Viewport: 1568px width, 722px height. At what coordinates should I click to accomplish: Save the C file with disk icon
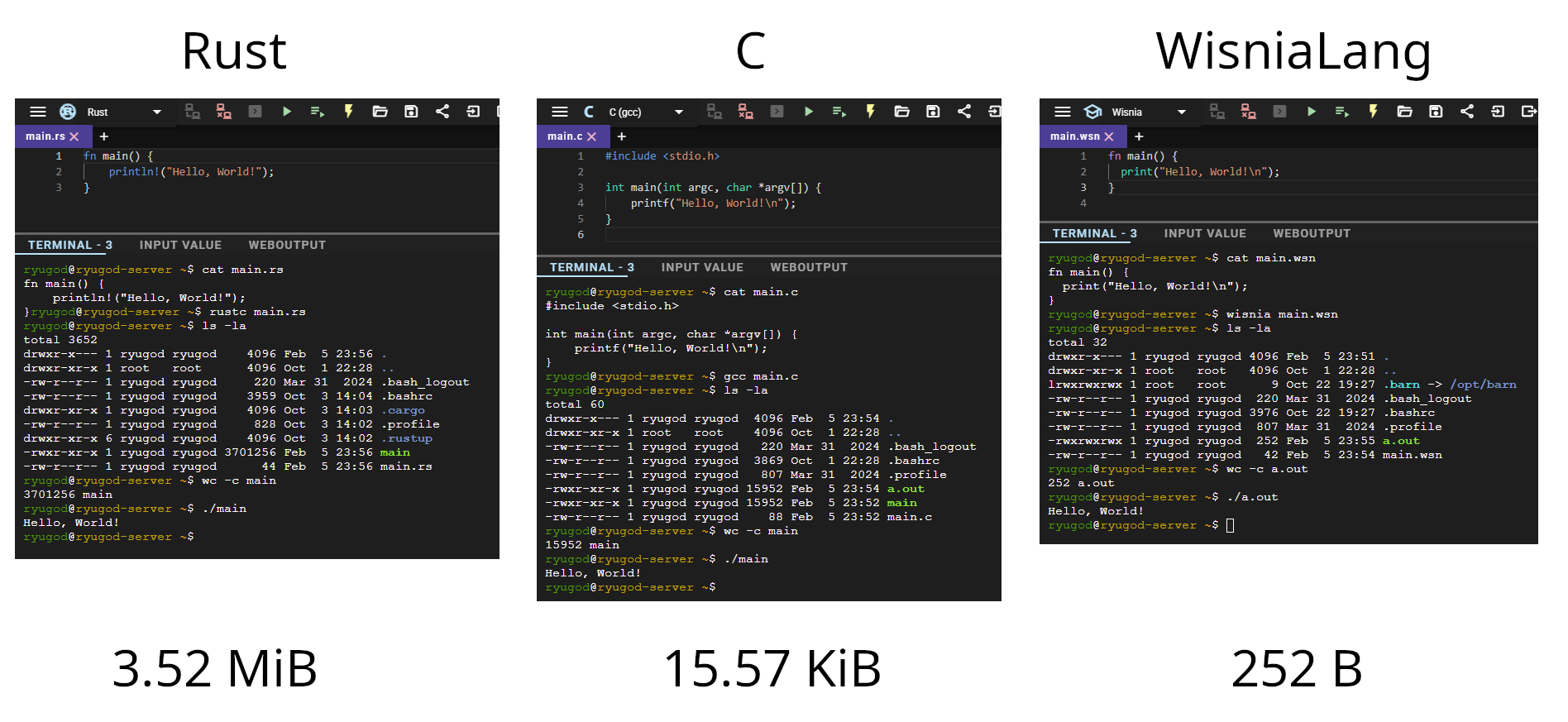tap(933, 112)
